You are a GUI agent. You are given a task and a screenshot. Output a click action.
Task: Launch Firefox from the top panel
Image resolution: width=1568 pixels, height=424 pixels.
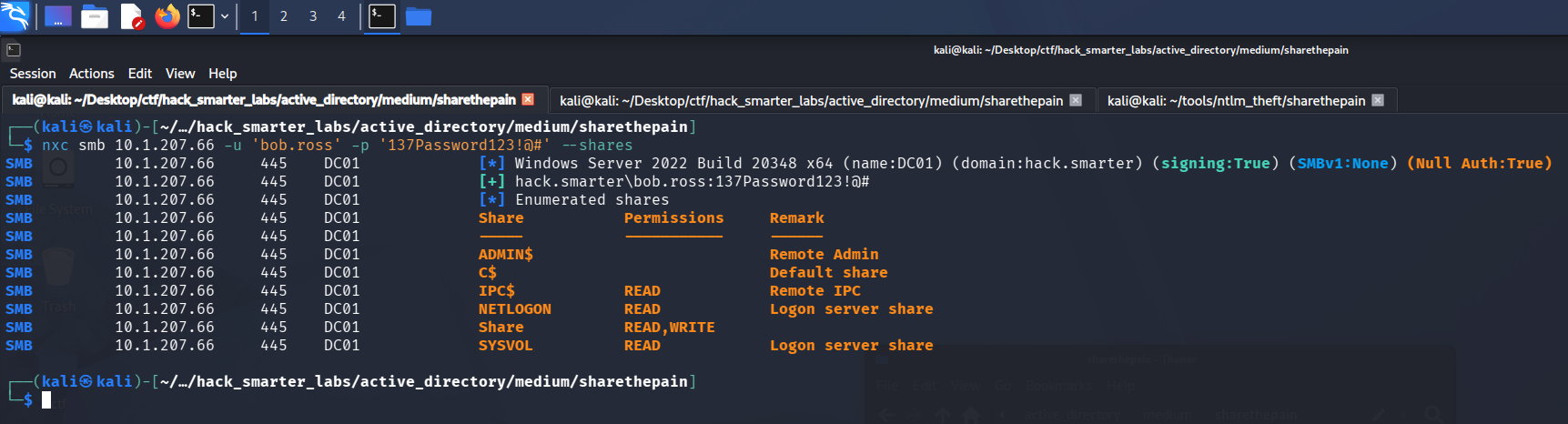167,16
